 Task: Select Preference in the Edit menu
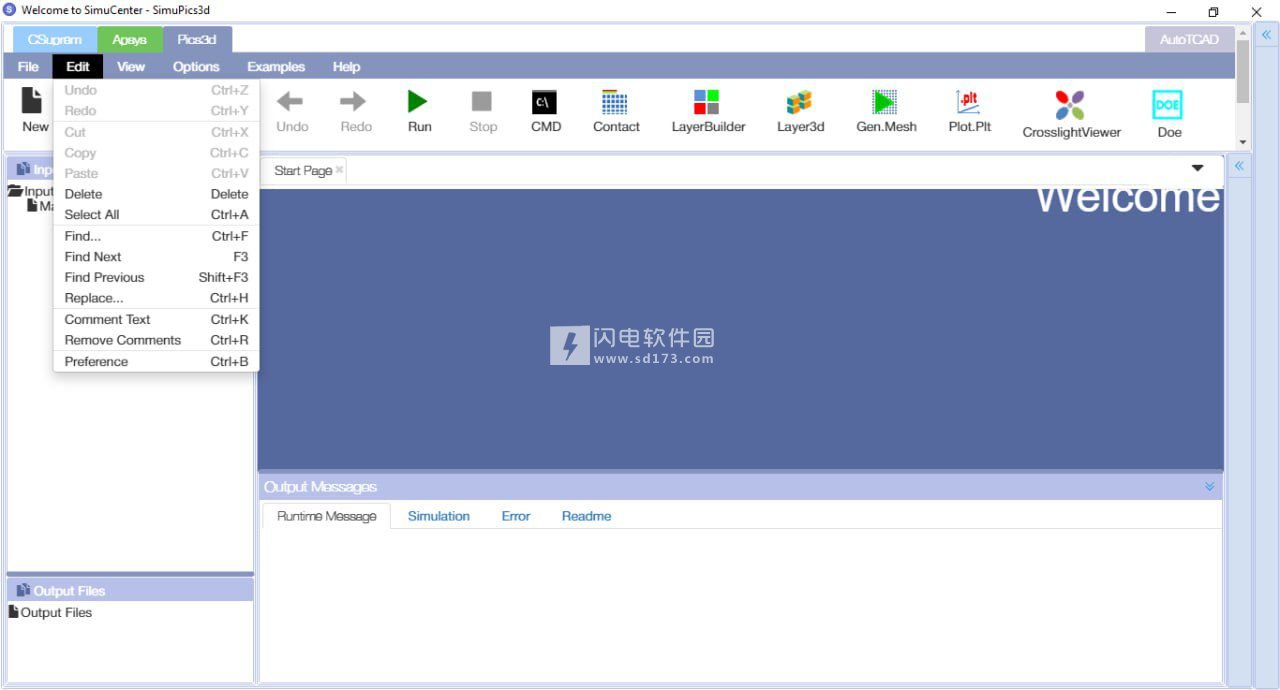(96, 361)
